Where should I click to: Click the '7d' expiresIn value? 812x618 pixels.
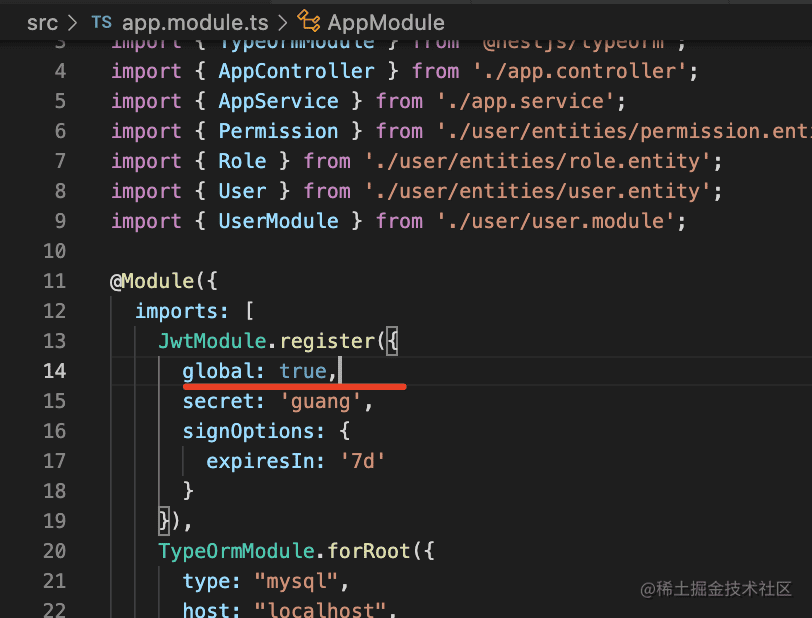362,461
